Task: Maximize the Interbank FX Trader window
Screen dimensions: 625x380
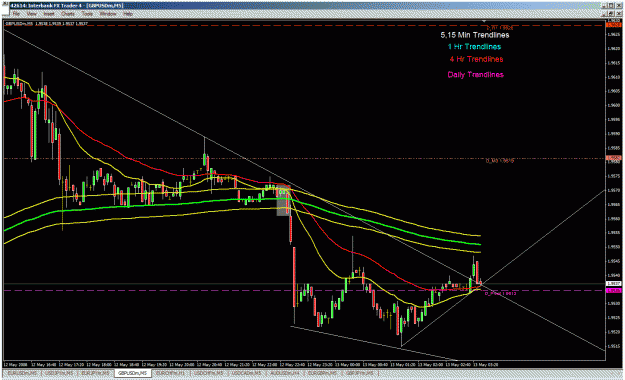Action: coord(611,5)
